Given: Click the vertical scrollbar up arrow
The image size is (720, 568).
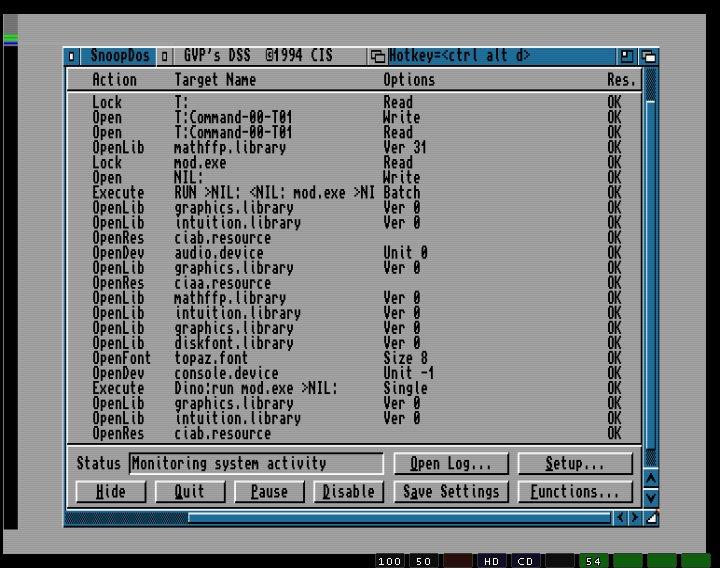Looking at the screenshot, I should coord(651,478).
